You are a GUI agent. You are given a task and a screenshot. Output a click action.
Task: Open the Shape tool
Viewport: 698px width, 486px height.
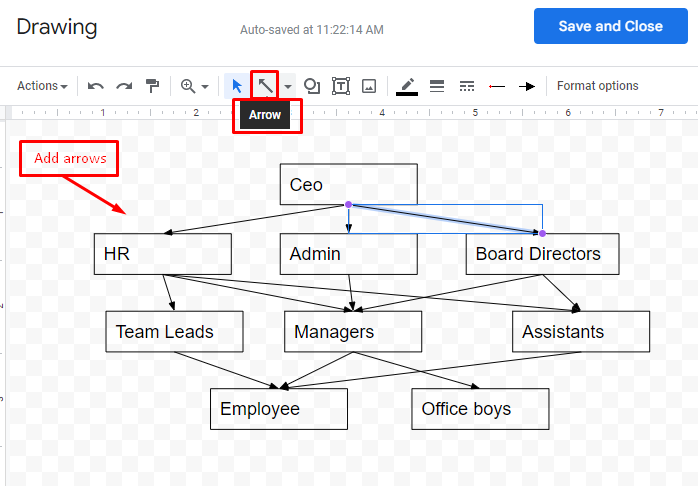pyautogui.click(x=312, y=86)
